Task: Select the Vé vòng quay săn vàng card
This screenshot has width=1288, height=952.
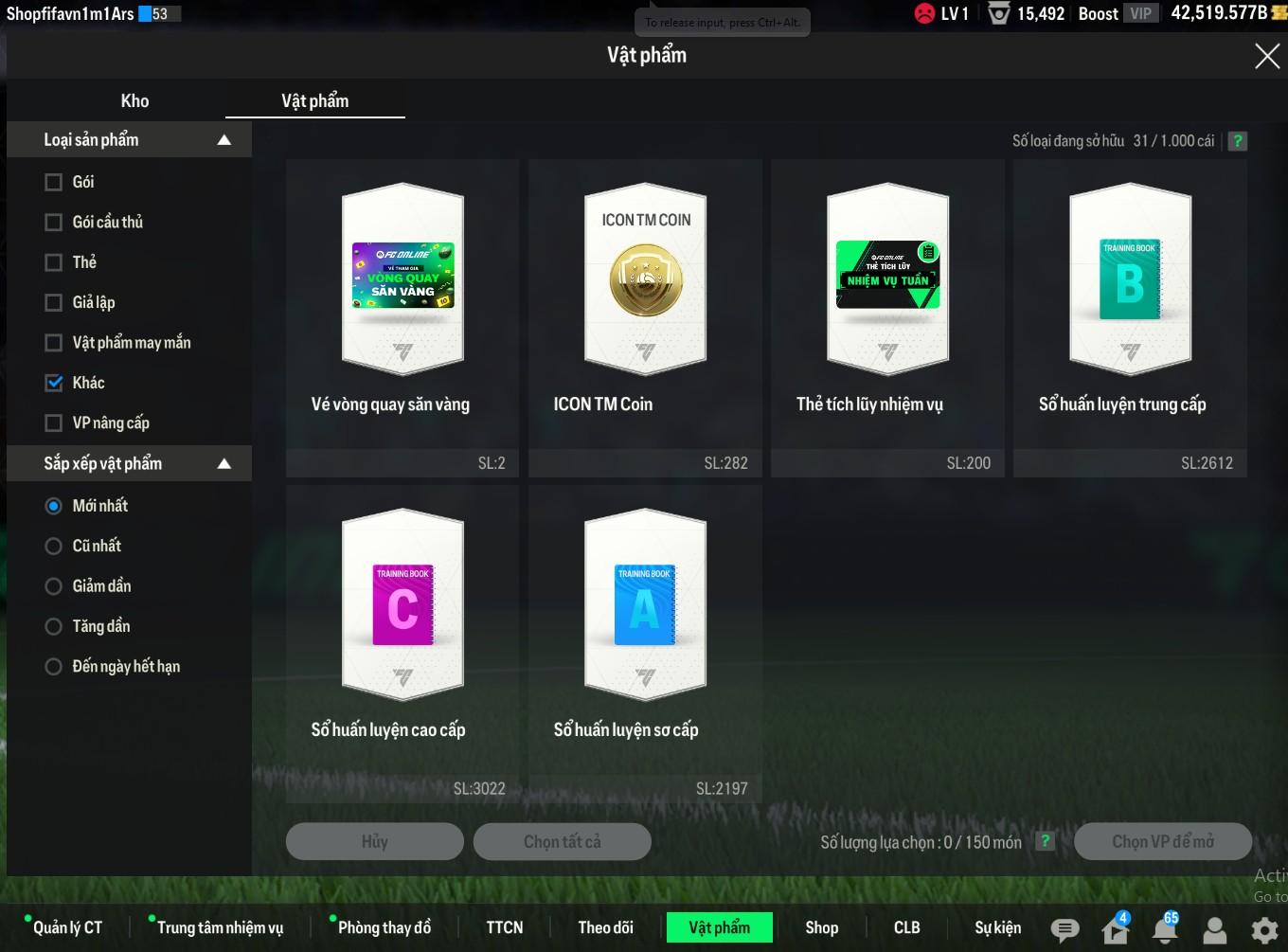Action: [x=402, y=317]
